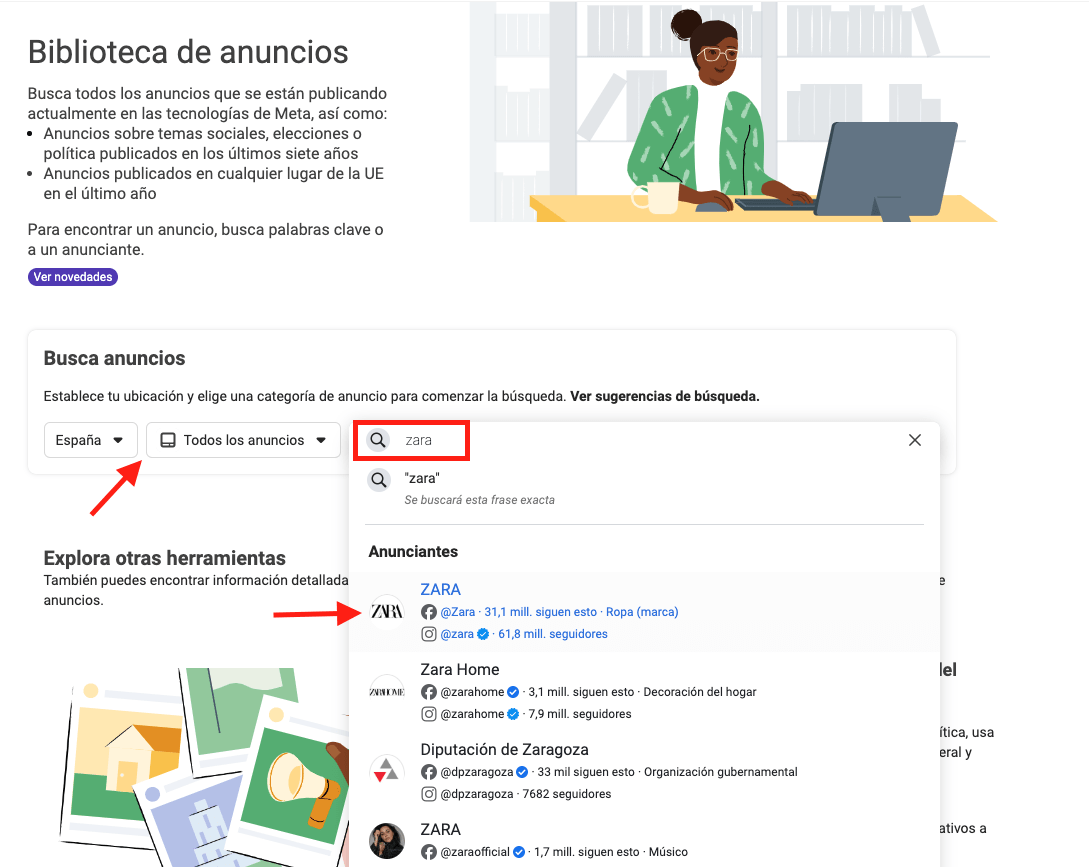This screenshot has width=1089, height=867.
Task: Click the "Se buscará esta frase exacta" text
Action: click(479, 499)
